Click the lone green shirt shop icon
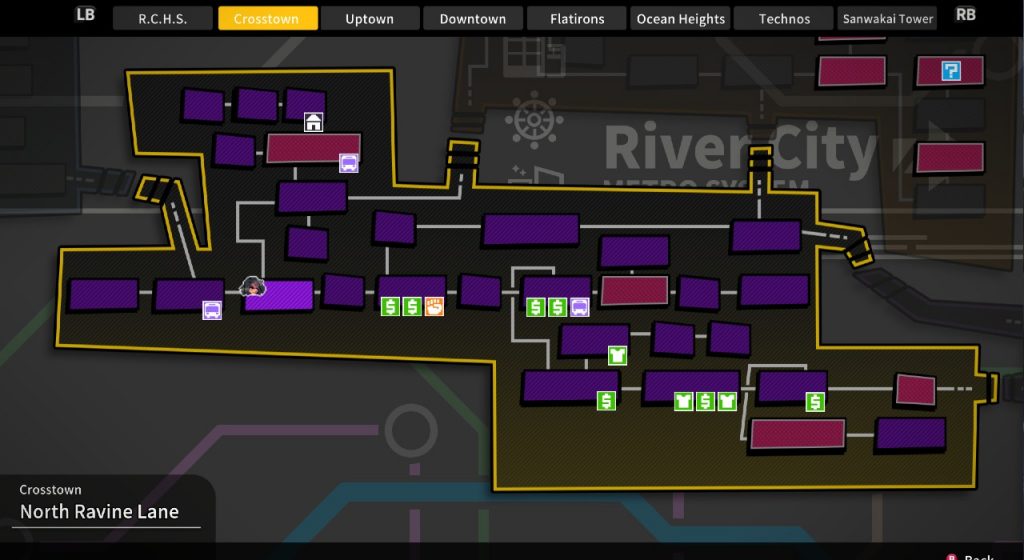Image resolution: width=1024 pixels, height=560 pixels. 618,356
